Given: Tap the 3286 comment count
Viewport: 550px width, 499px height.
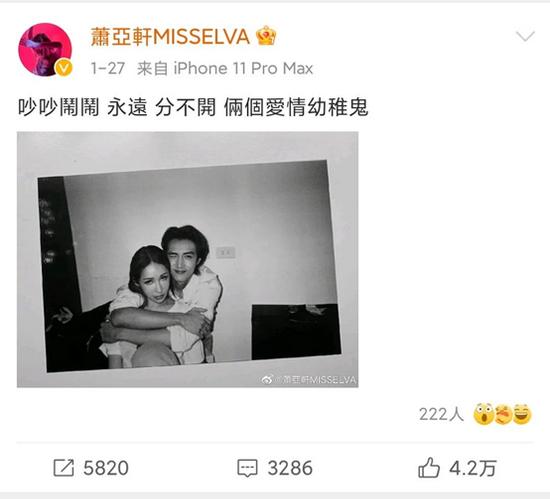Looking at the screenshot, I should (x=290, y=468).
